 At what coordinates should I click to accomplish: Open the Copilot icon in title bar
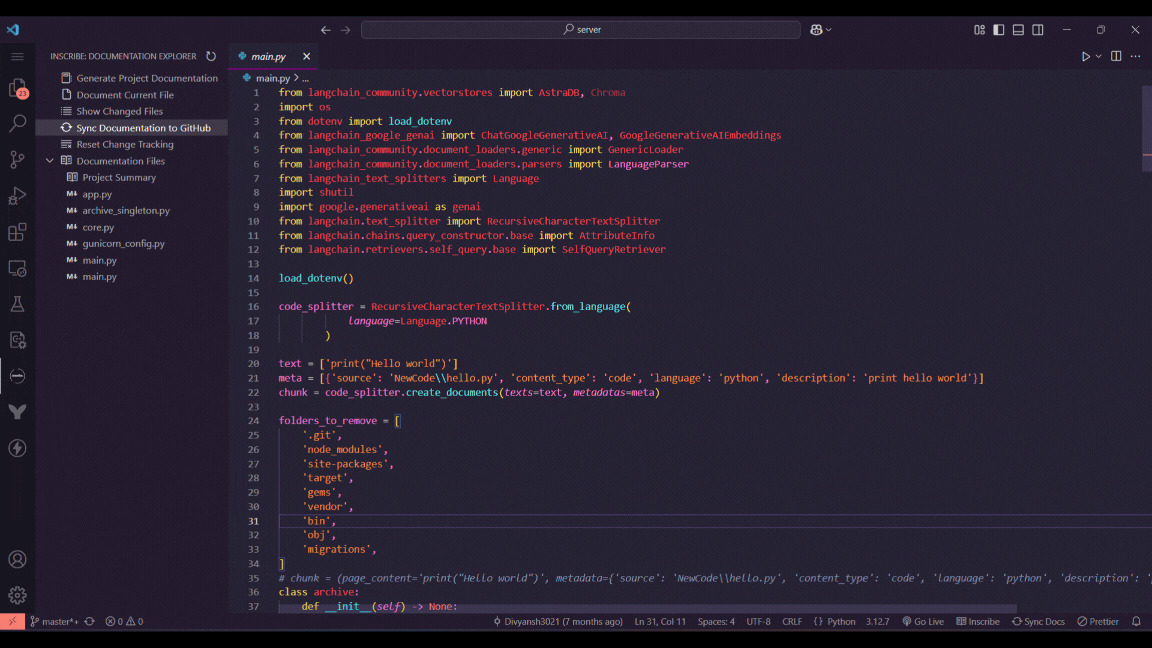coord(816,30)
